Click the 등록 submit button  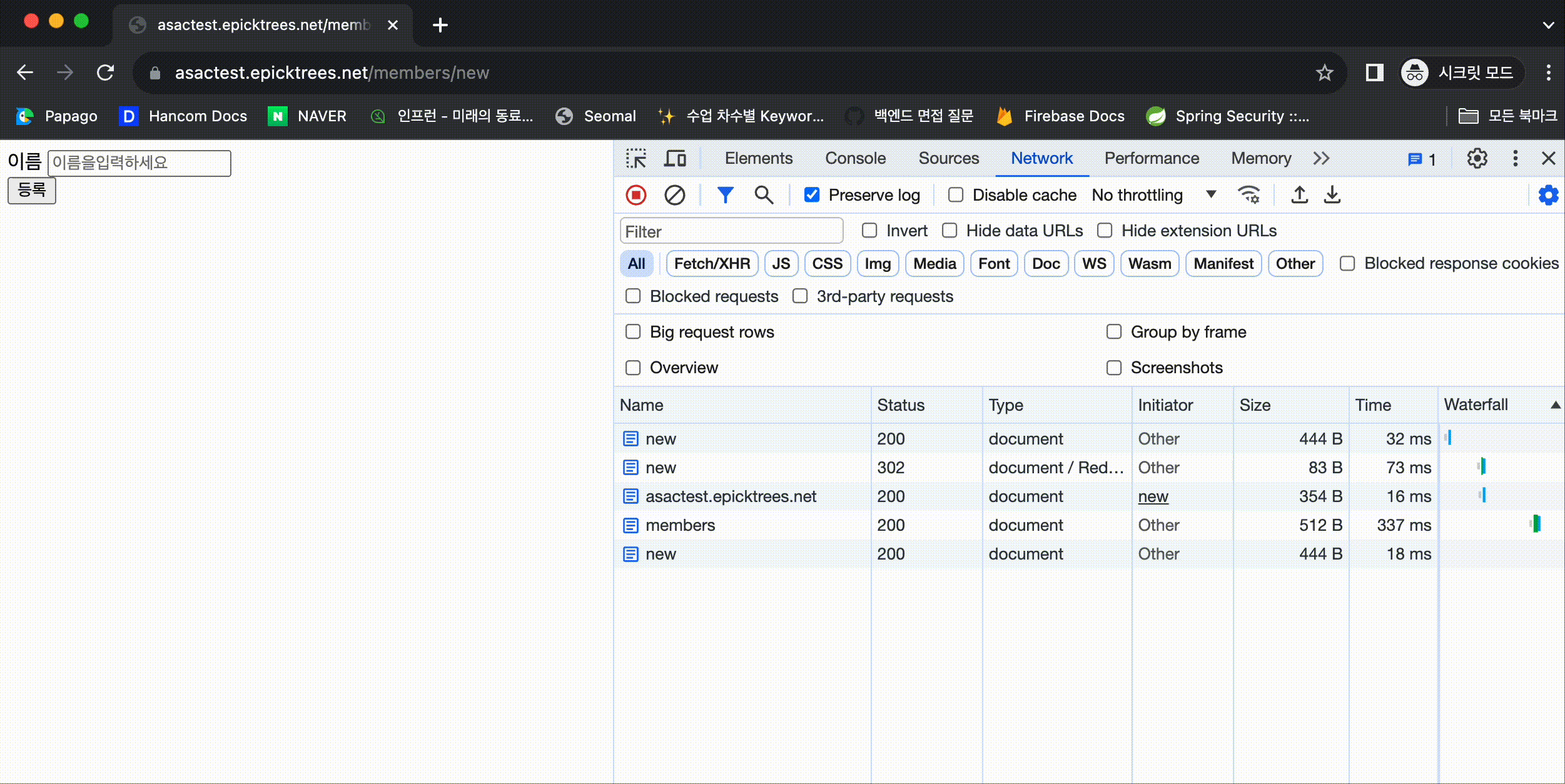pos(32,190)
